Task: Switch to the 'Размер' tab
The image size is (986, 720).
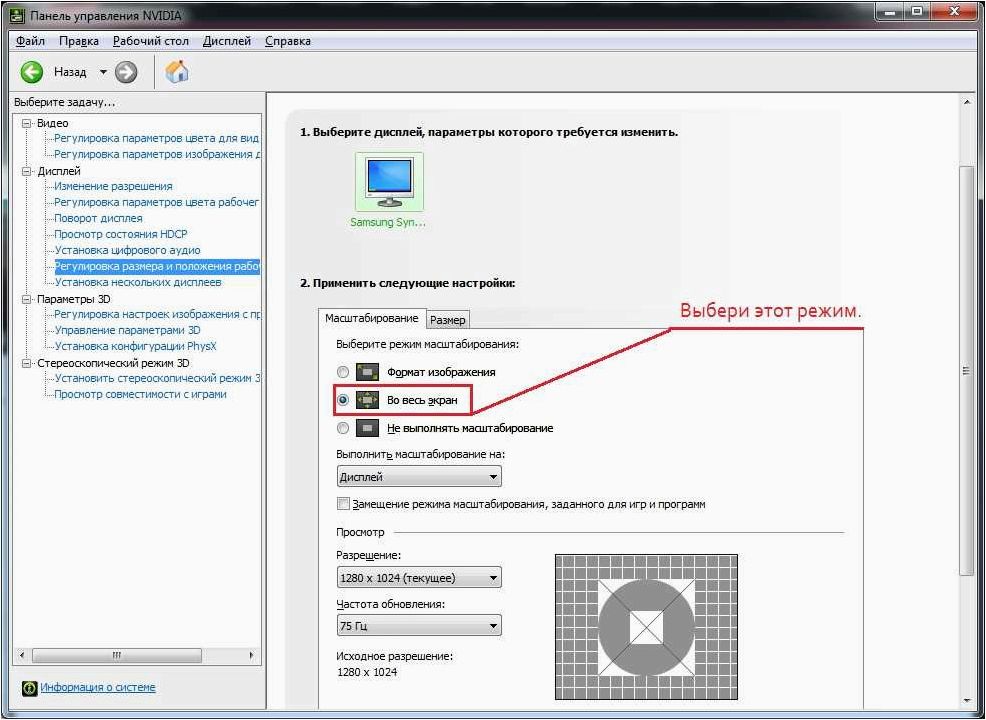Action: tap(448, 319)
